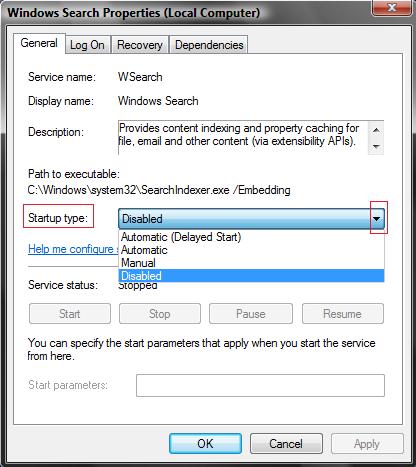Click the Stop service button
416x467 pixels.
(160, 314)
